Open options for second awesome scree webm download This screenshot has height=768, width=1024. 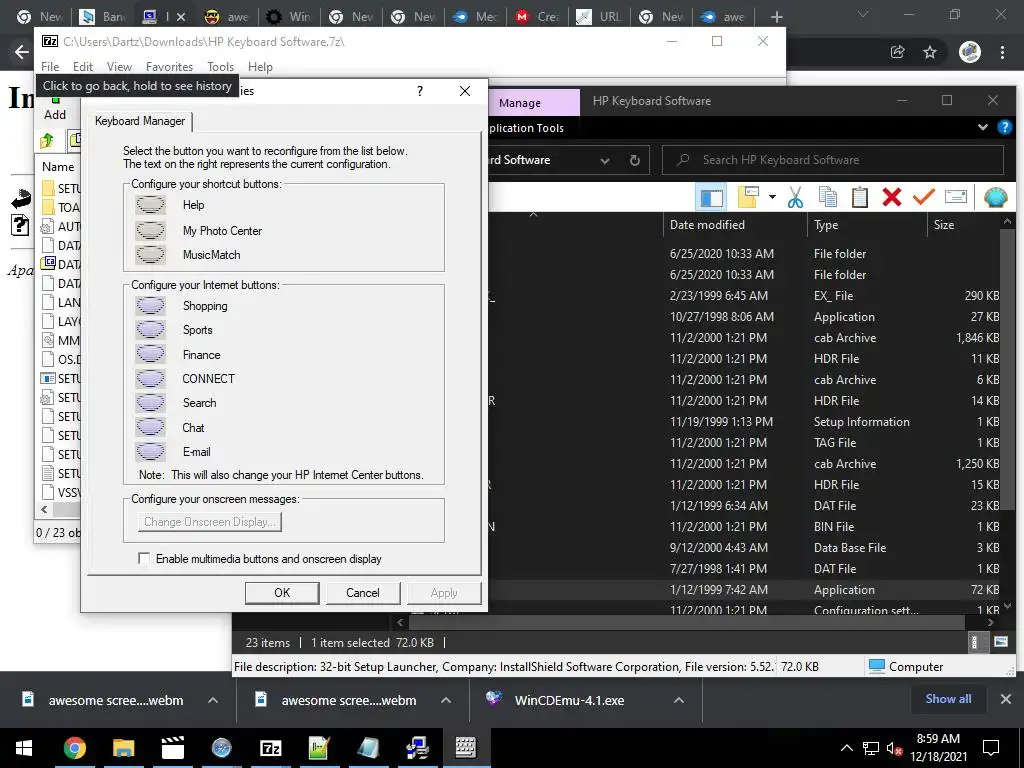[x=446, y=700]
